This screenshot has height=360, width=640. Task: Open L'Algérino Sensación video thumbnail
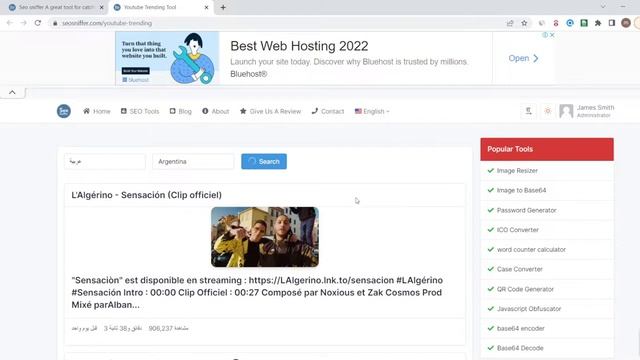265,237
